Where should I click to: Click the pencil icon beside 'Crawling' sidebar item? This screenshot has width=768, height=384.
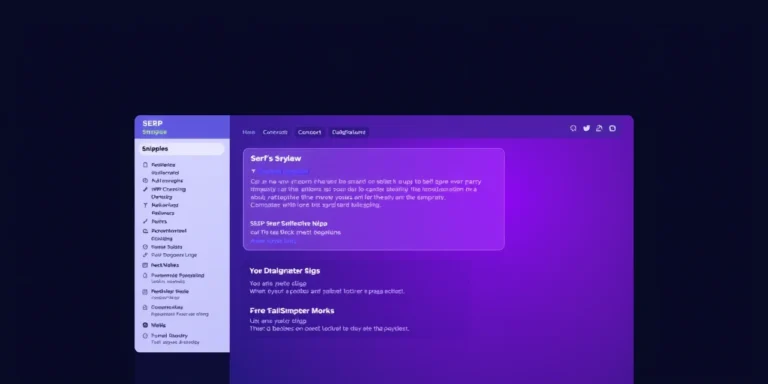145,189
